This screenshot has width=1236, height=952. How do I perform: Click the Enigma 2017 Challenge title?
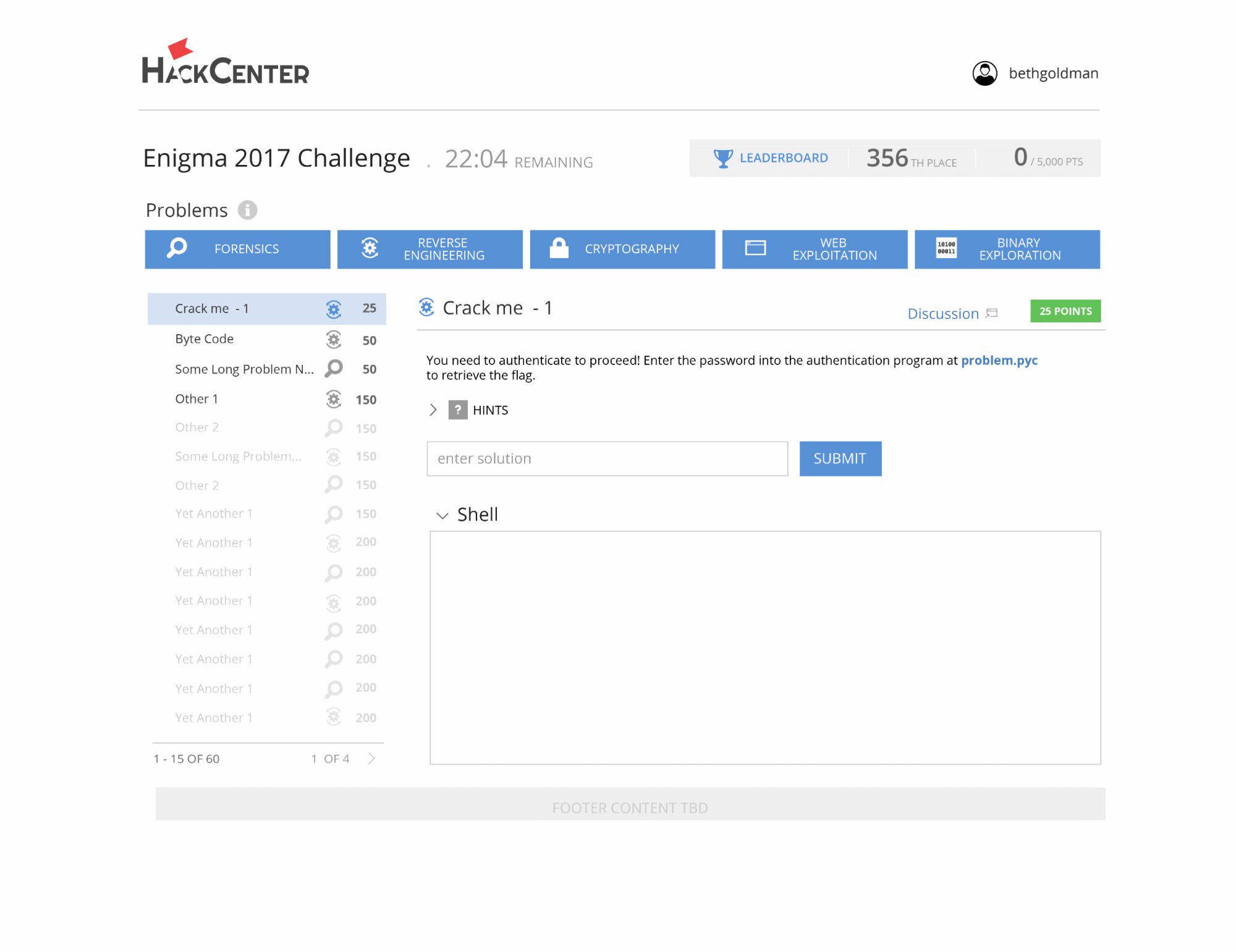[x=276, y=159]
